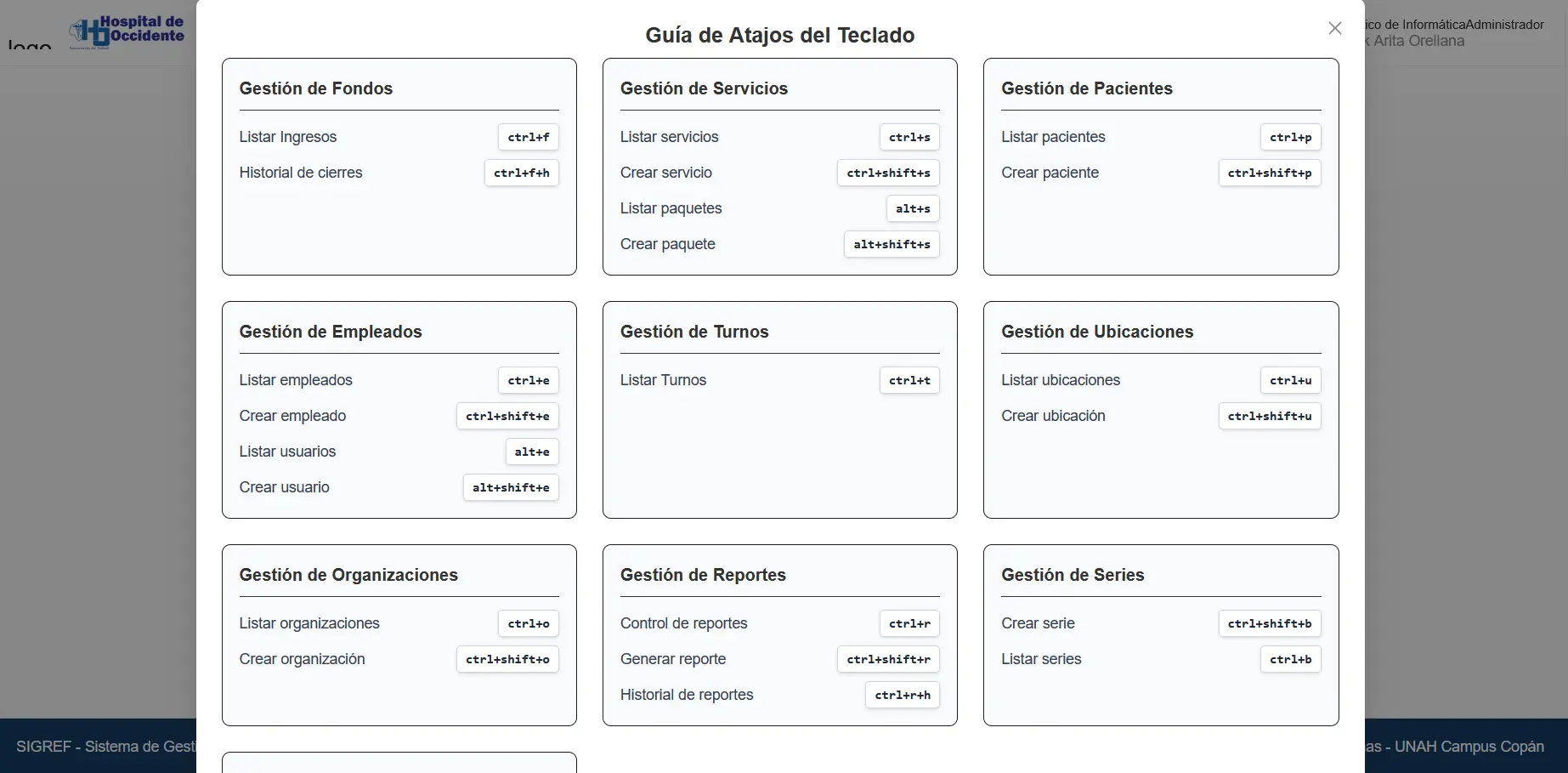Image resolution: width=1568 pixels, height=773 pixels.
Task: Select the ctrl+u Listar ubicaciones badge
Action: click(1290, 380)
